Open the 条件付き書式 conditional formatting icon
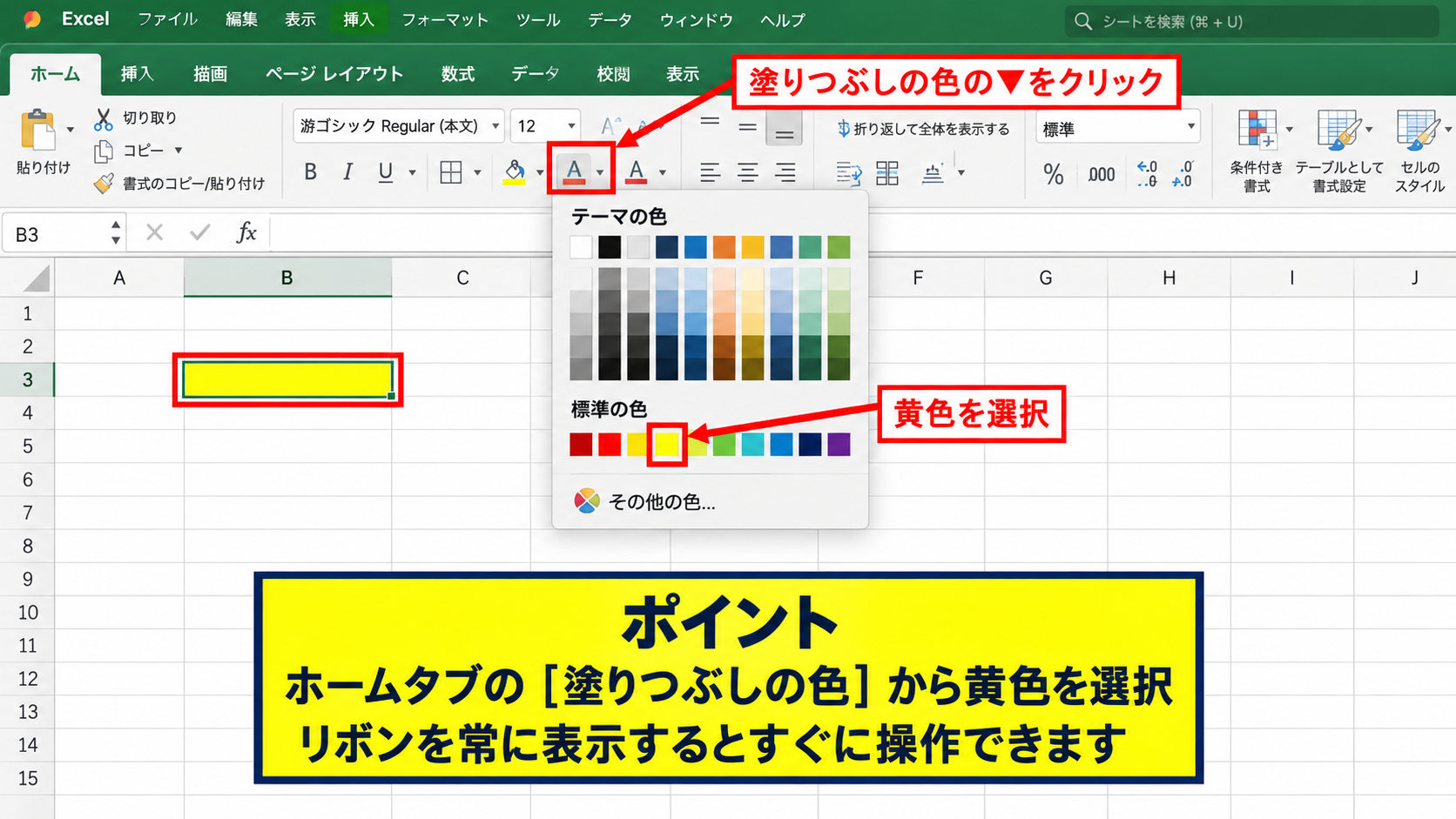 [x=1257, y=131]
